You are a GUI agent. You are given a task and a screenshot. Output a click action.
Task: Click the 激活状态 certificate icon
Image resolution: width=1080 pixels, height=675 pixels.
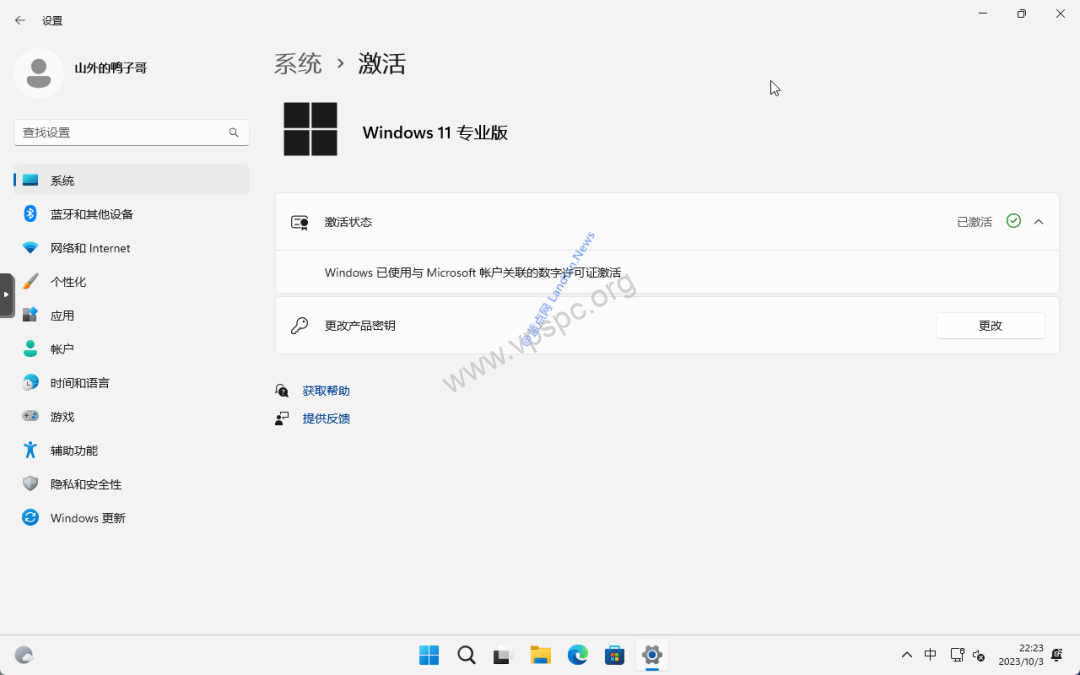pyautogui.click(x=300, y=222)
